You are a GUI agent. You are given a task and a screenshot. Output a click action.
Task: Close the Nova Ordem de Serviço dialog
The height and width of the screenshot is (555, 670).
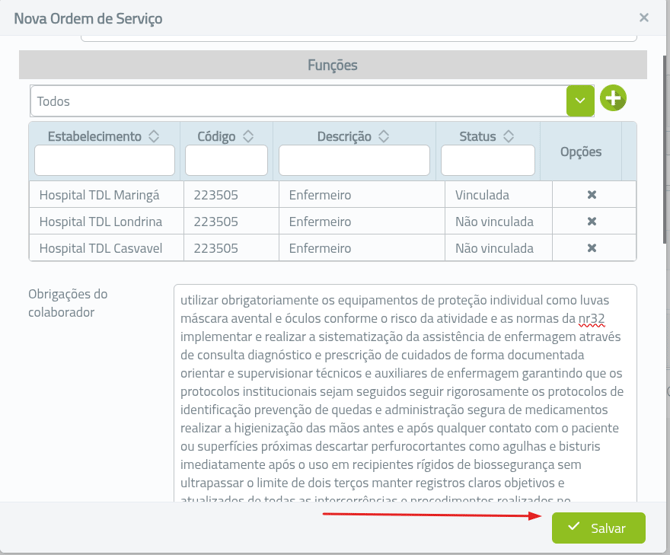pos(644,18)
